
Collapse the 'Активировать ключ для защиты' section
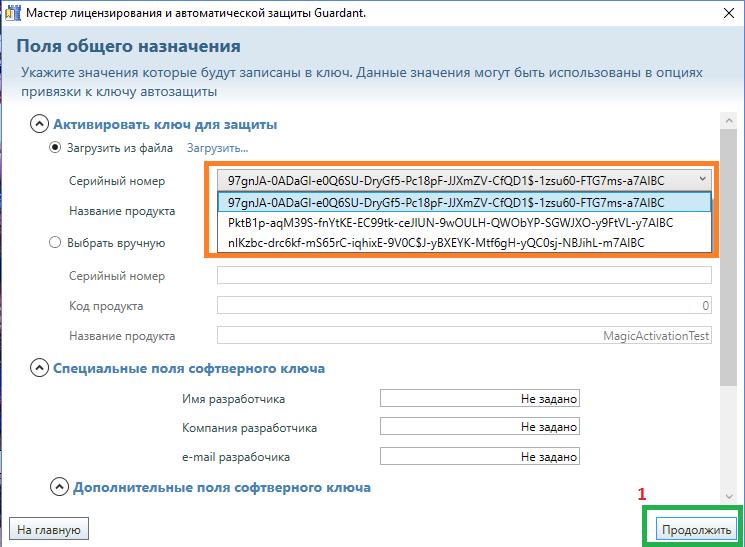39,125
